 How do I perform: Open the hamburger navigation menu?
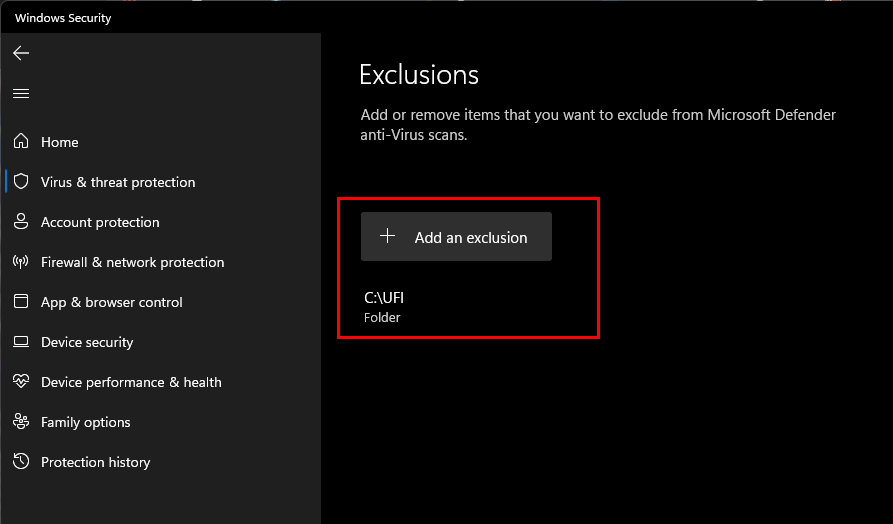pyautogui.click(x=21, y=93)
